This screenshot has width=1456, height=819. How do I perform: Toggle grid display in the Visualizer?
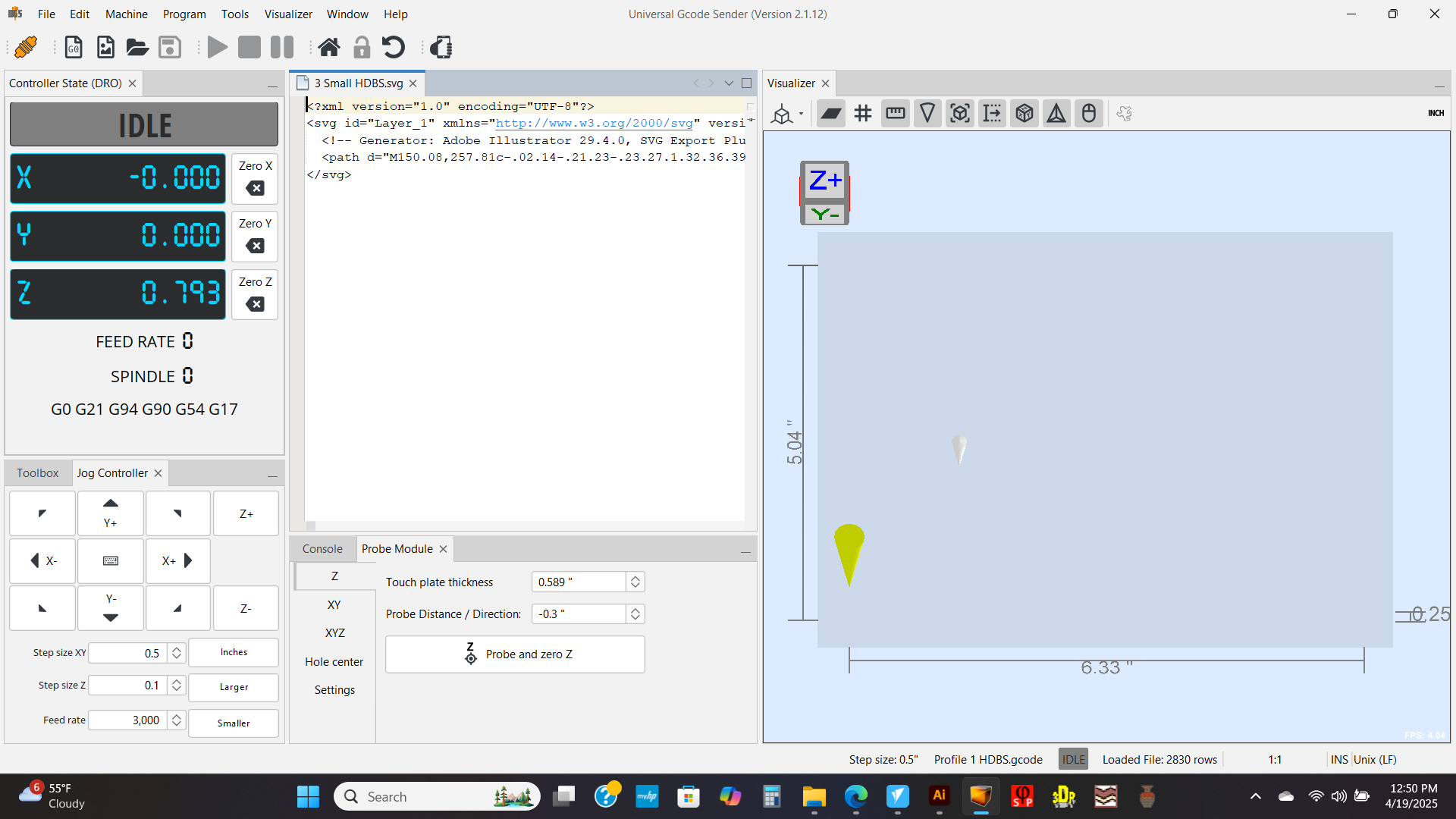coord(863,113)
